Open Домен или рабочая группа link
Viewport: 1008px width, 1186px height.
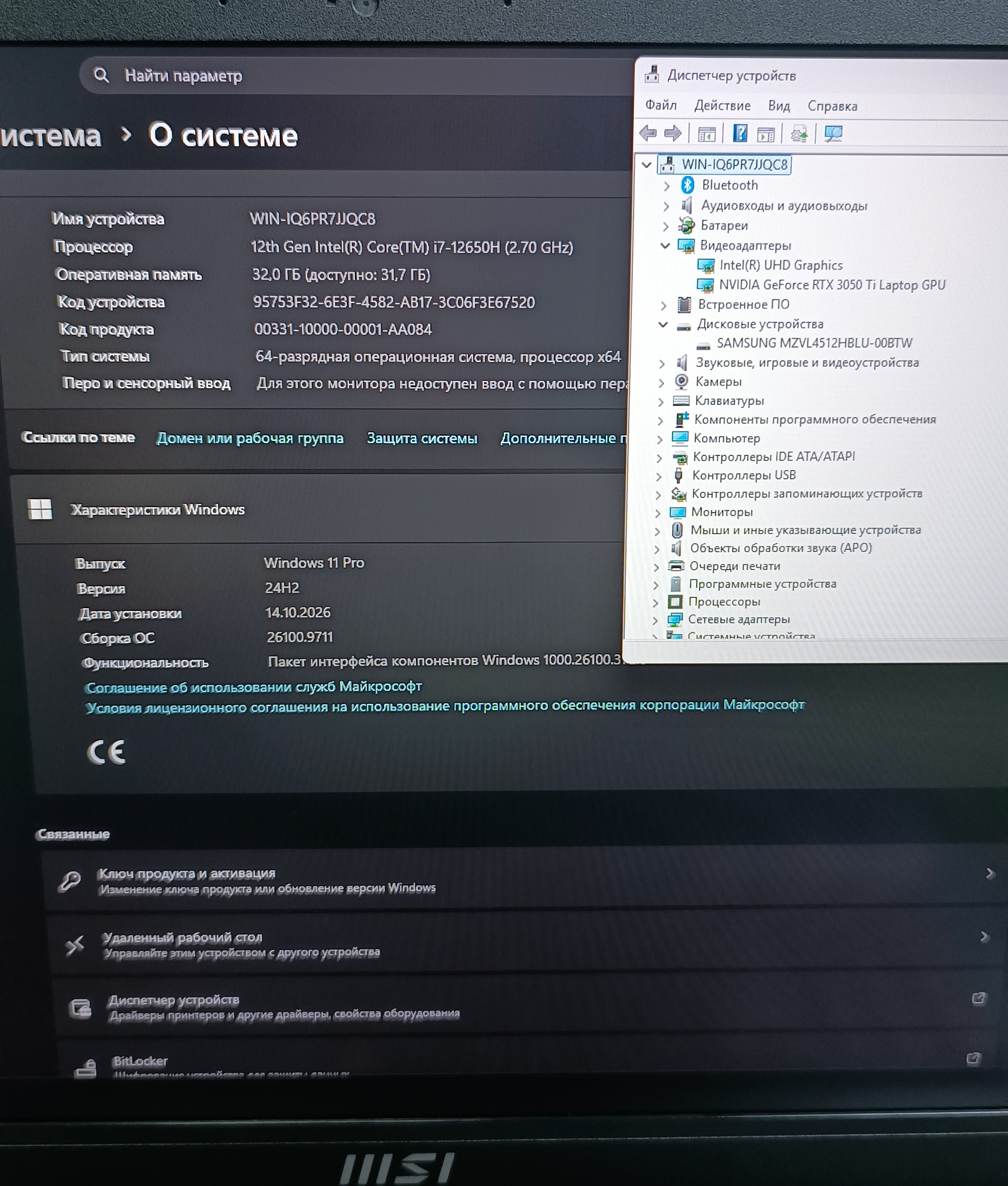[250, 438]
